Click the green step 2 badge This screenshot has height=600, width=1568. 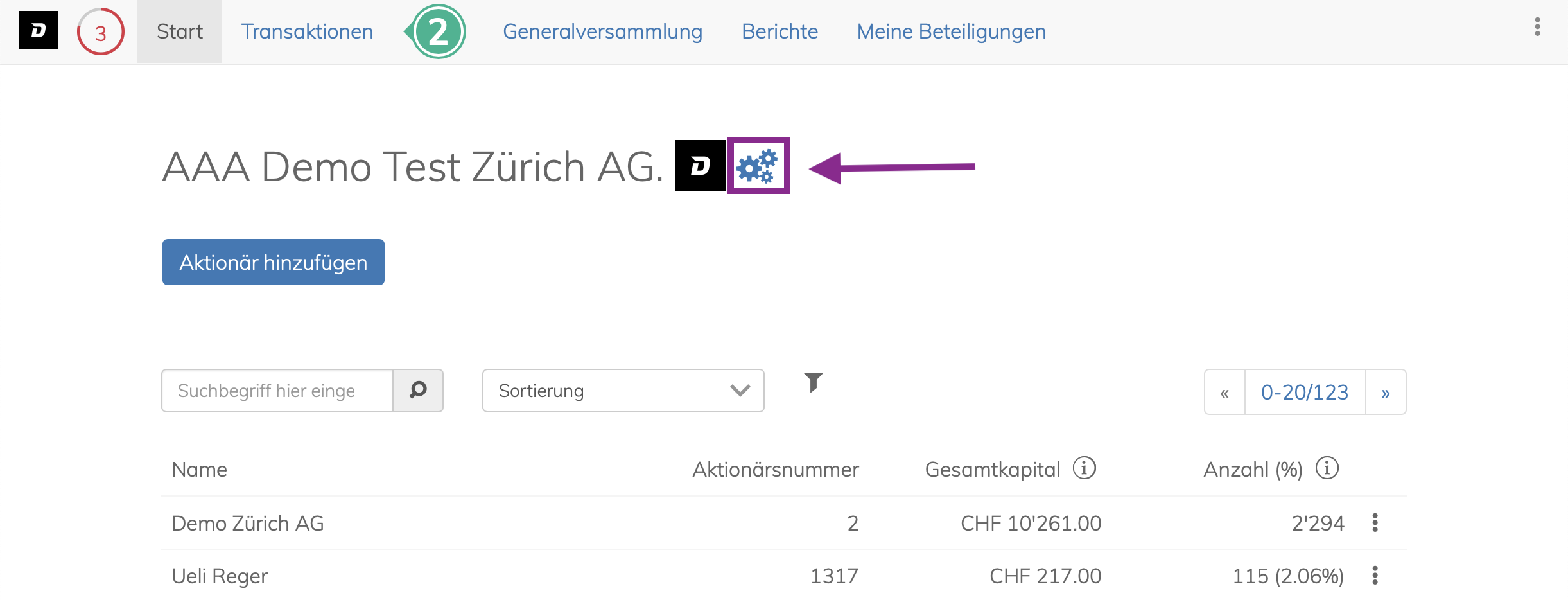pyautogui.click(x=439, y=31)
